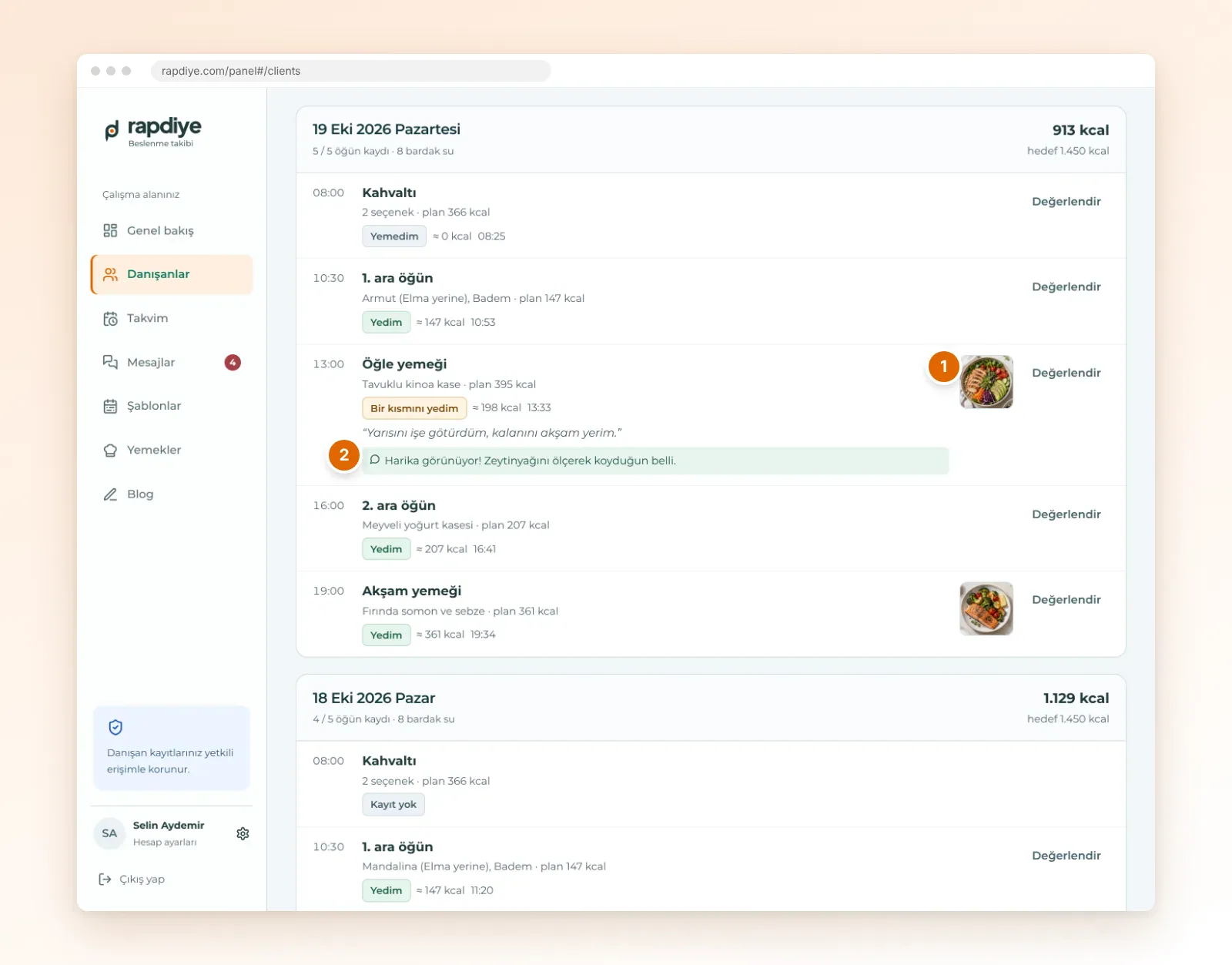Open the Yemekler menu item

172,450
